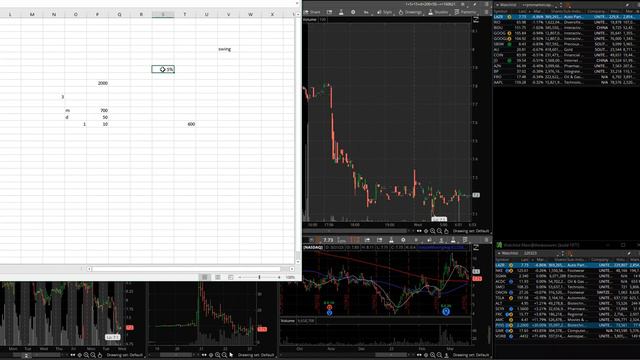Click Excel horizontal scrollbar left arrow
This screenshot has height=360, width=640.
(89, 269)
